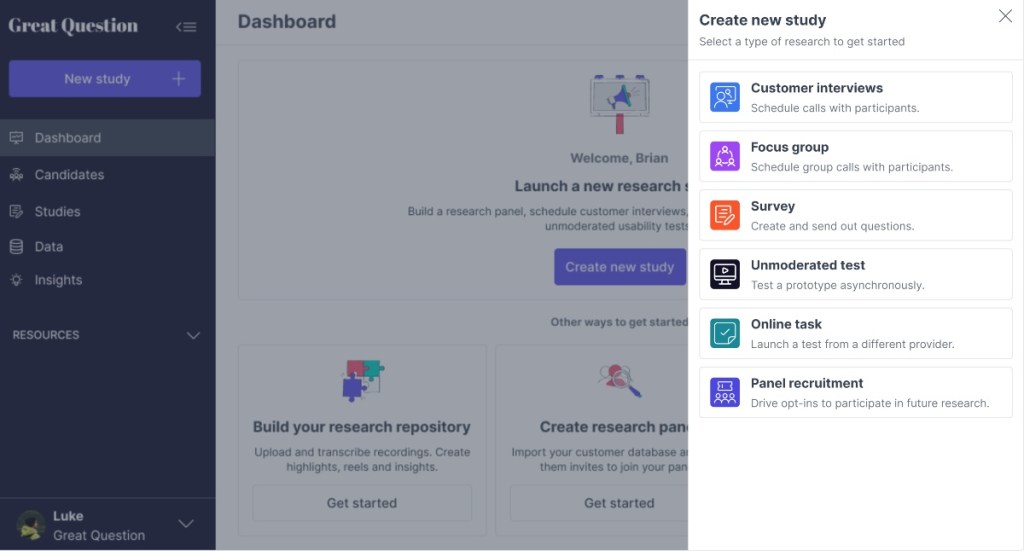This screenshot has height=551, width=1024.
Task: Pick the Unmoderated test icon
Action: [725, 274]
